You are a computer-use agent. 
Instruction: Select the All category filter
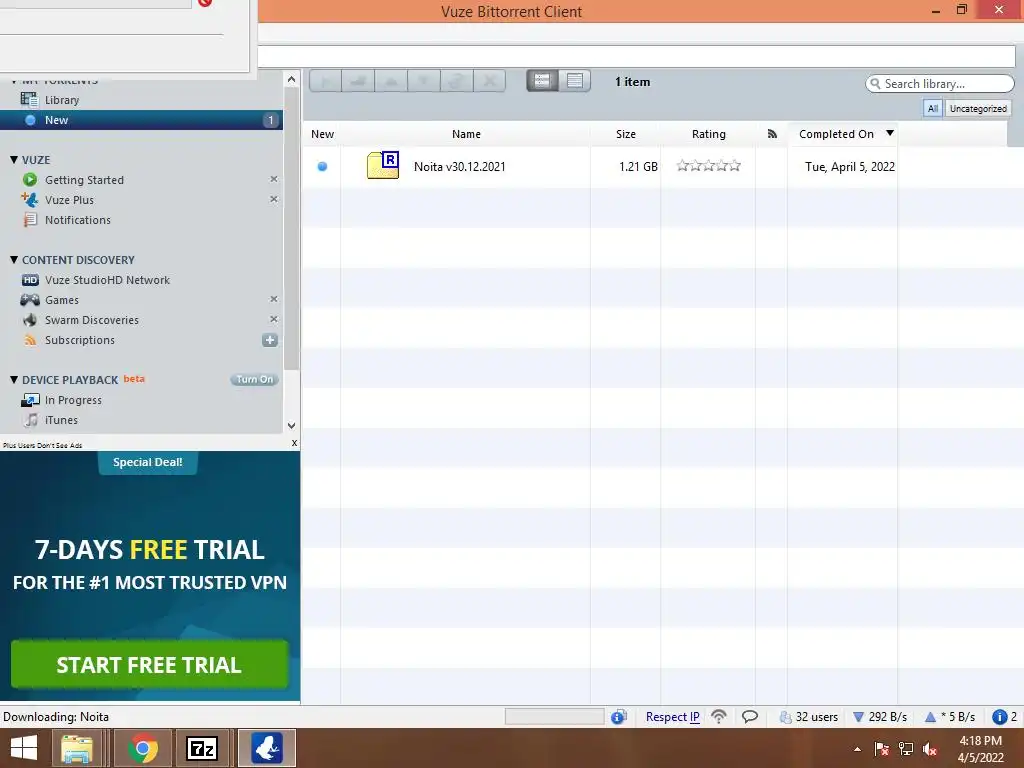(x=933, y=108)
